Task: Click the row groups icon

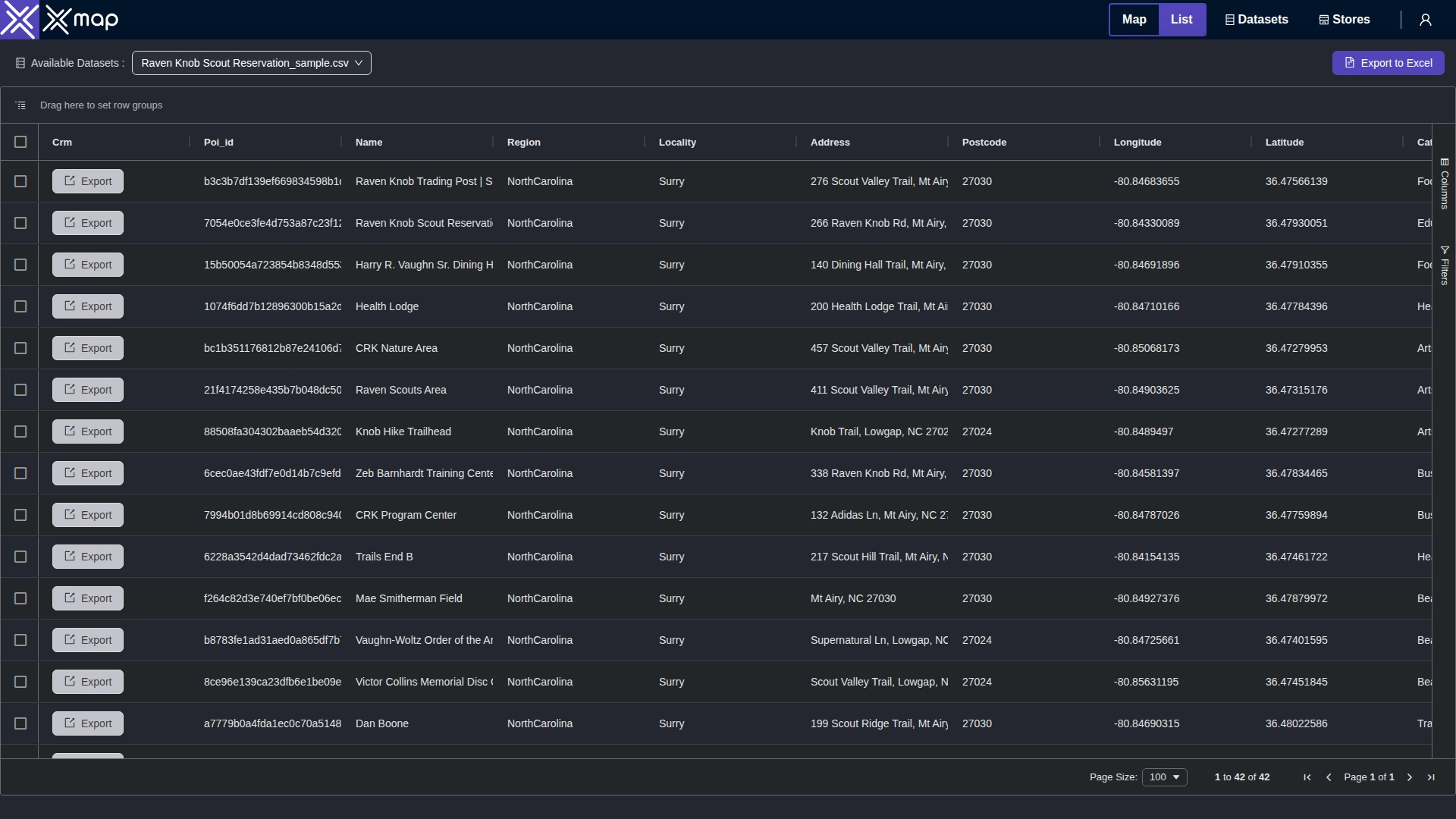Action: click(20, 105)
